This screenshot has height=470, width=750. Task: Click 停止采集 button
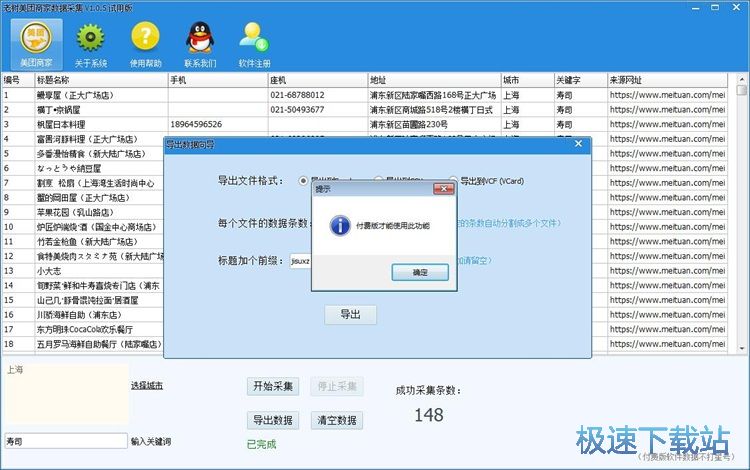[337, 386]
